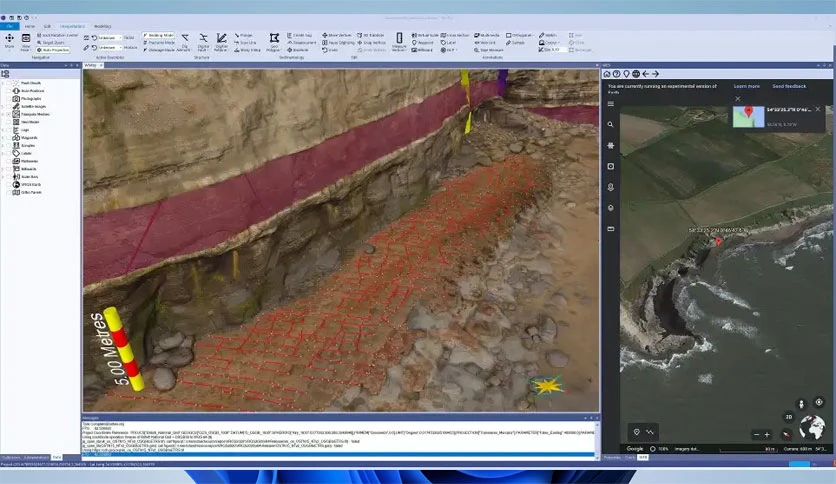The height and width of the screenshot is (484, 836).
Task: Zoom in with Earth plus button
Action: pyautogui.click(x=767, y=435)
